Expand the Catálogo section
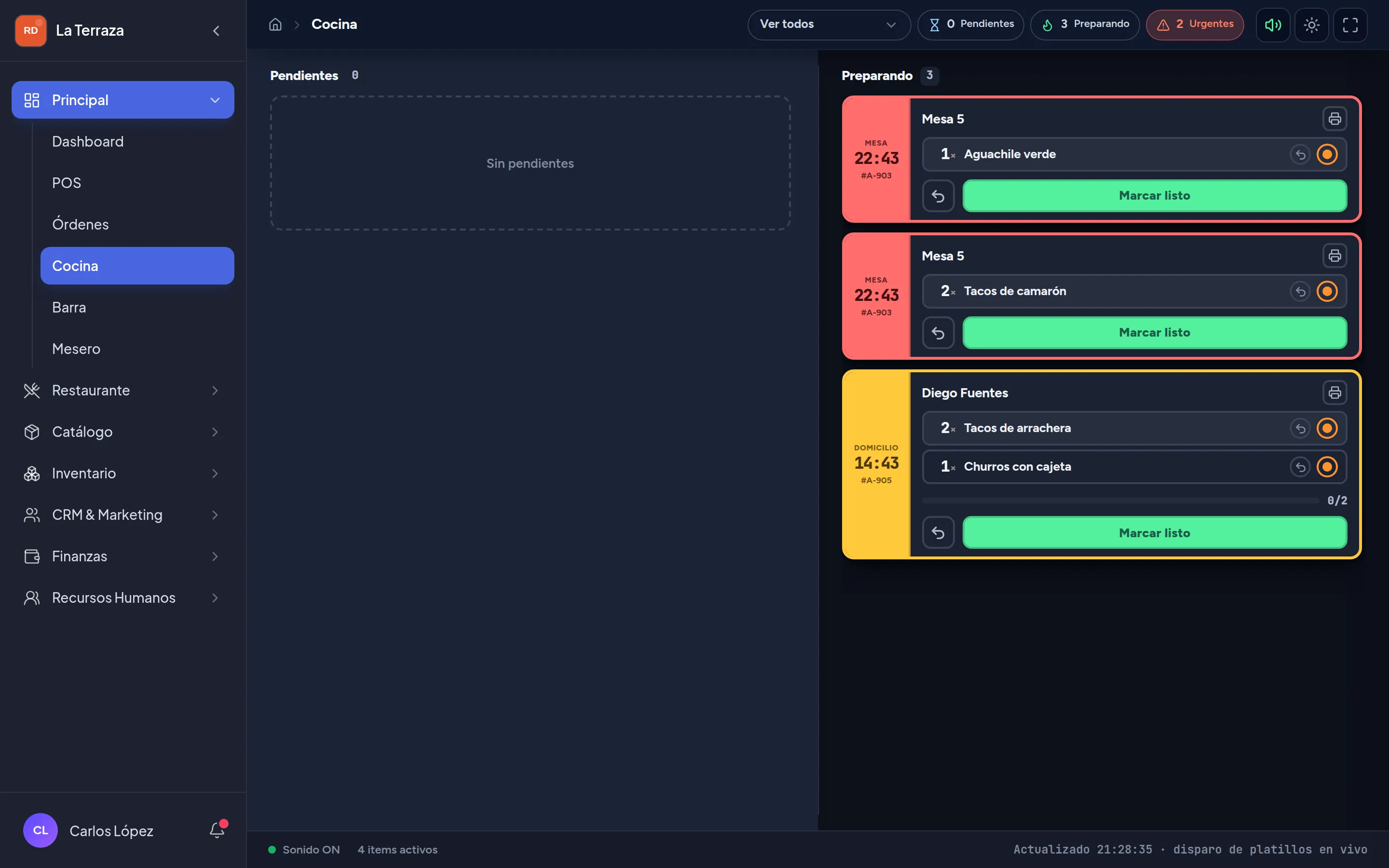 123,432
